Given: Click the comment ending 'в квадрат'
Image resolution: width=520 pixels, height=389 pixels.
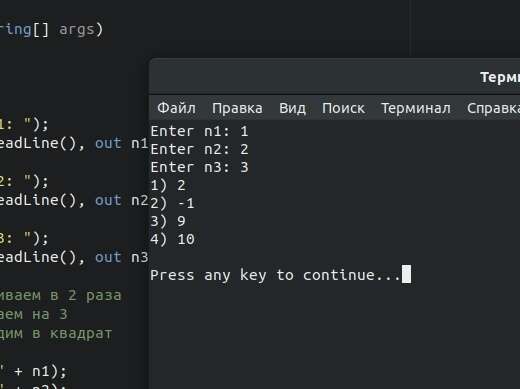Looking at the screenshot, I should (56, 334).
